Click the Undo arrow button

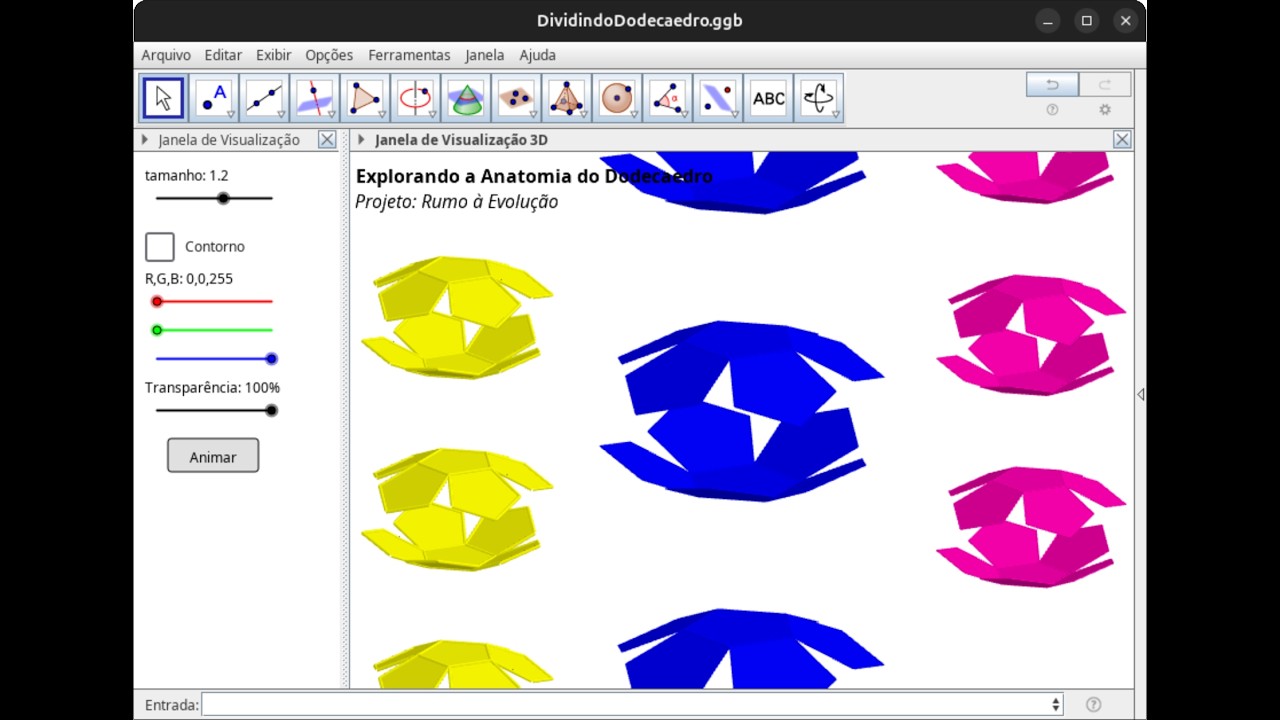coord(1052,85)
